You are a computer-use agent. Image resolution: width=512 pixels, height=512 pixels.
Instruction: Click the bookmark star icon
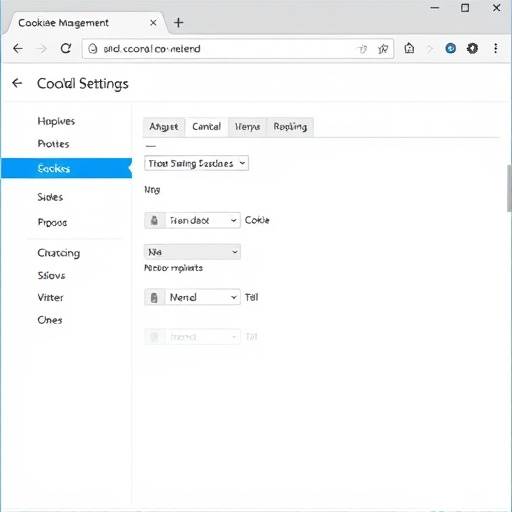[x=383, y=49]
